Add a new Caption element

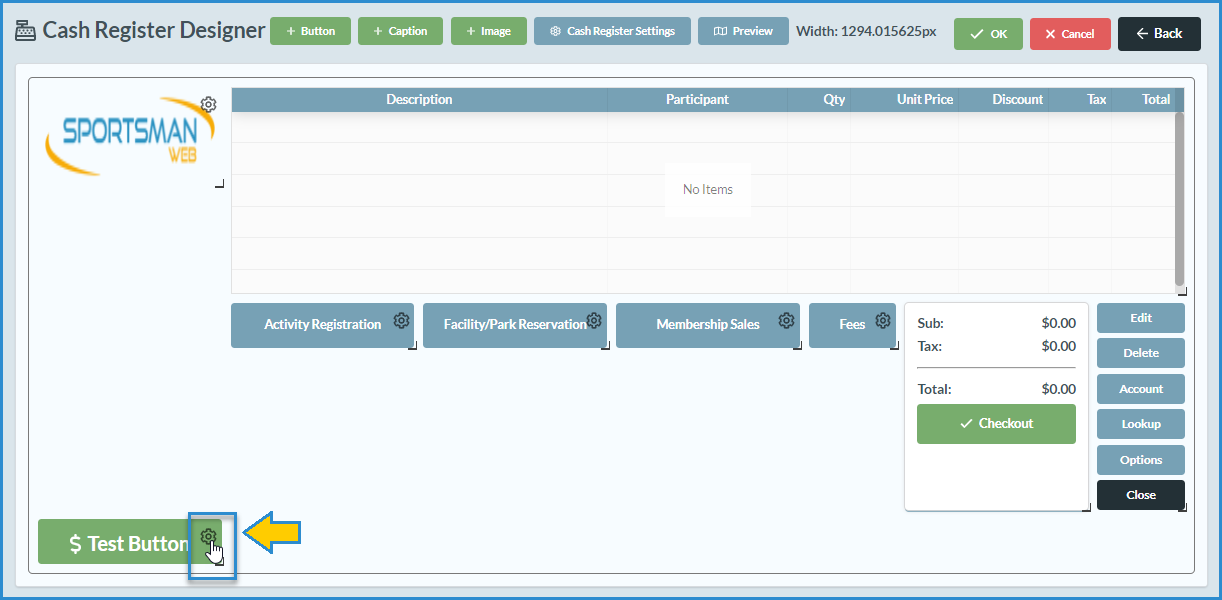pyautogui.click(x=399, y=31)
